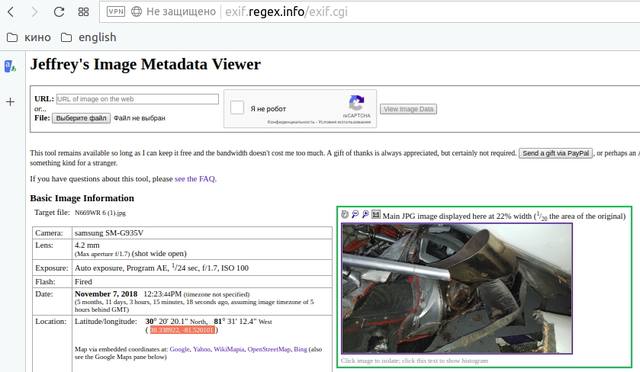Click the histogram icon above the preview
The height and width of the screenshot is (372, 640).
tap(376, 214)
